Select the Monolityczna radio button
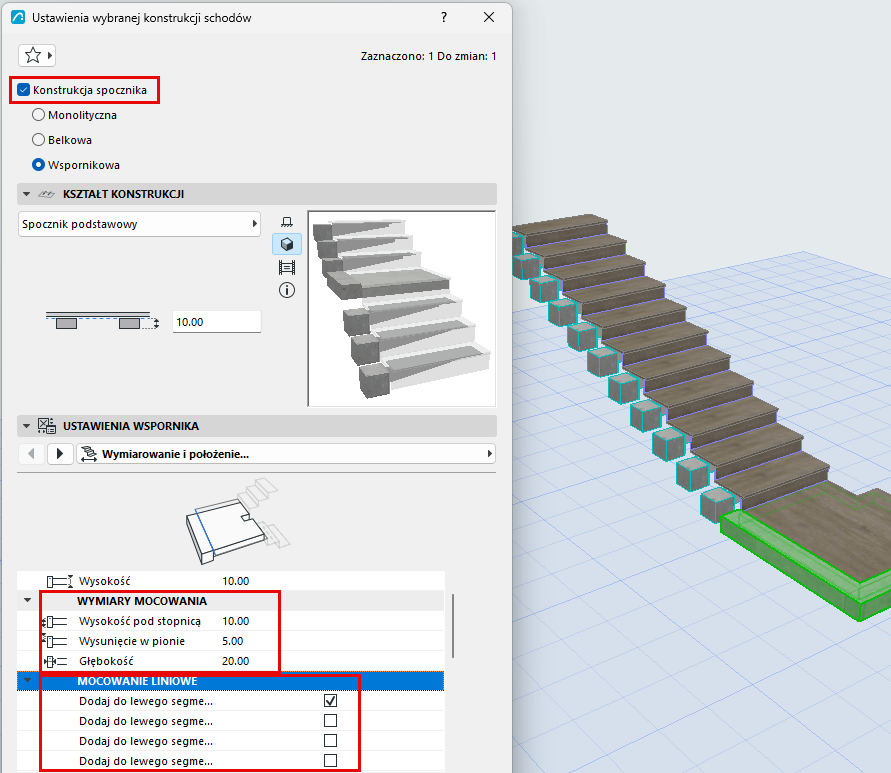 38,115
